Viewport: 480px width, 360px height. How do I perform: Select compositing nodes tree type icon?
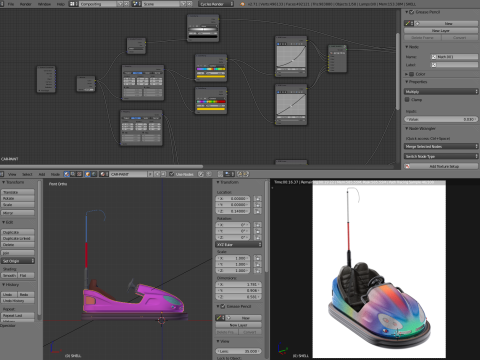click(x=73, y=174)
